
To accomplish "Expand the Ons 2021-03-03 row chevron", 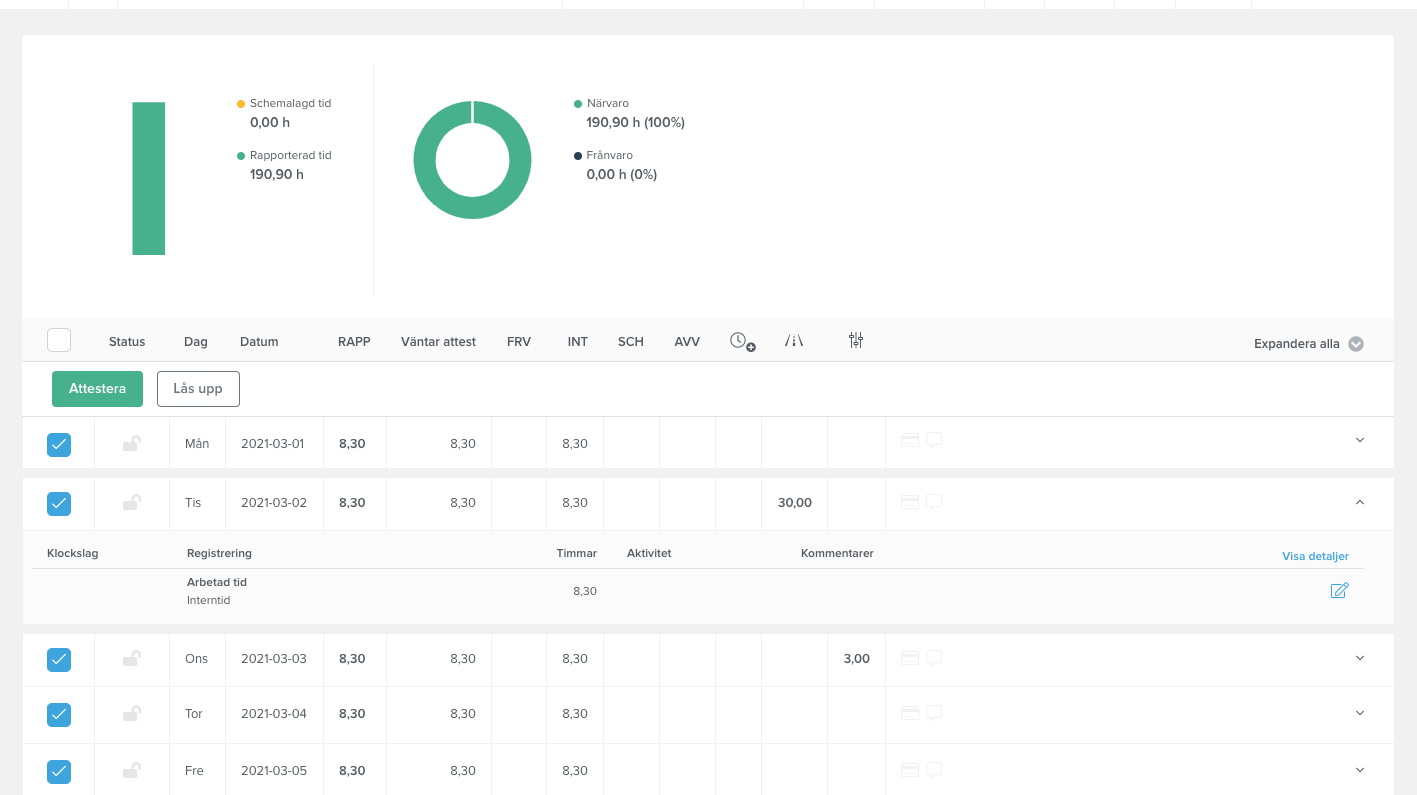I will (x=1359, y=658).
